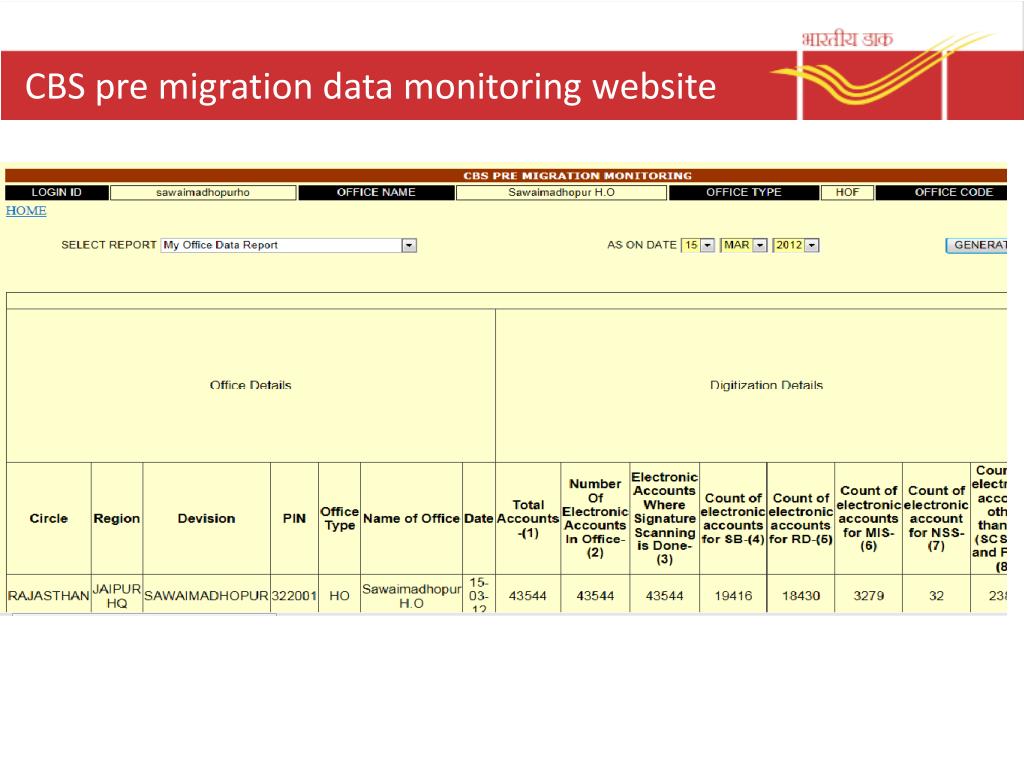Expand the day dropdown showing 15
Viewport: 1024px width, 768px height.
coord(697,245)
